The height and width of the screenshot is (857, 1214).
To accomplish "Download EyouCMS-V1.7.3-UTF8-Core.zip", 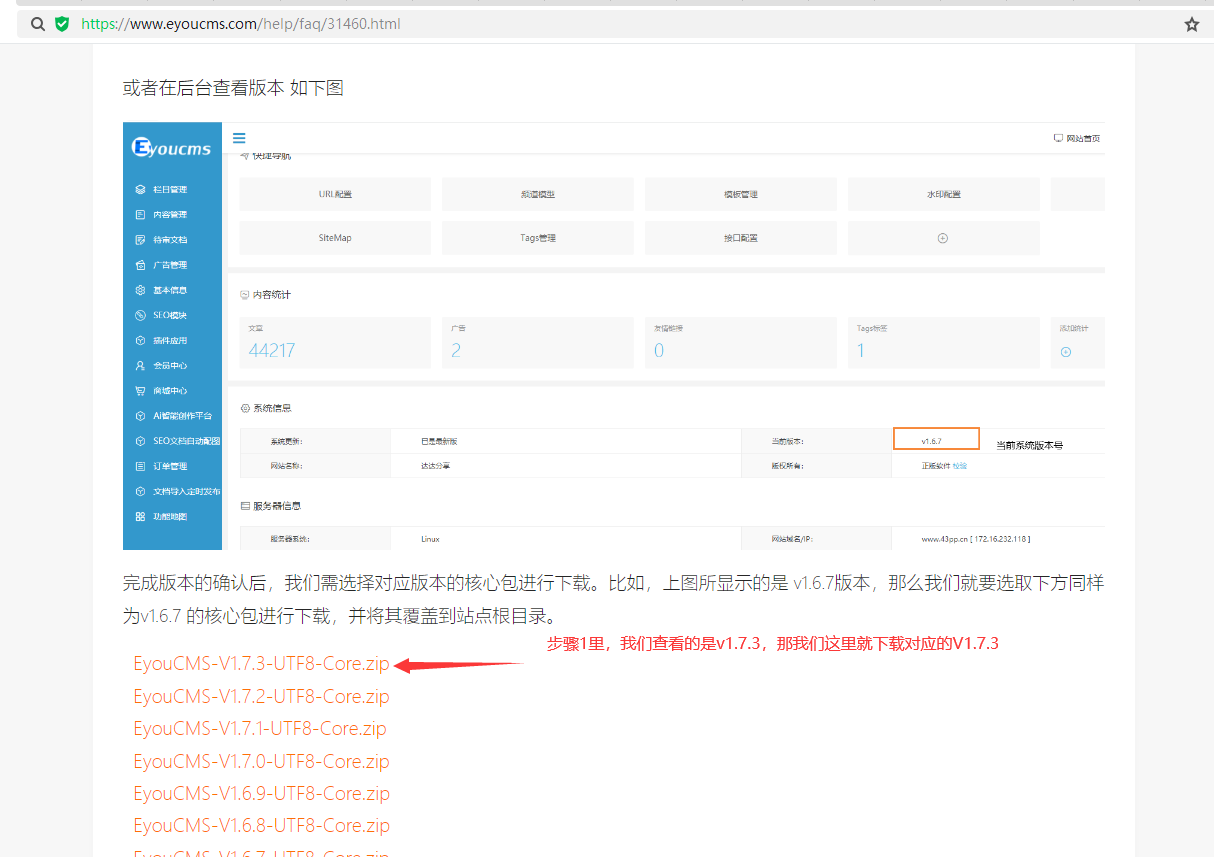I will [261, 664].
